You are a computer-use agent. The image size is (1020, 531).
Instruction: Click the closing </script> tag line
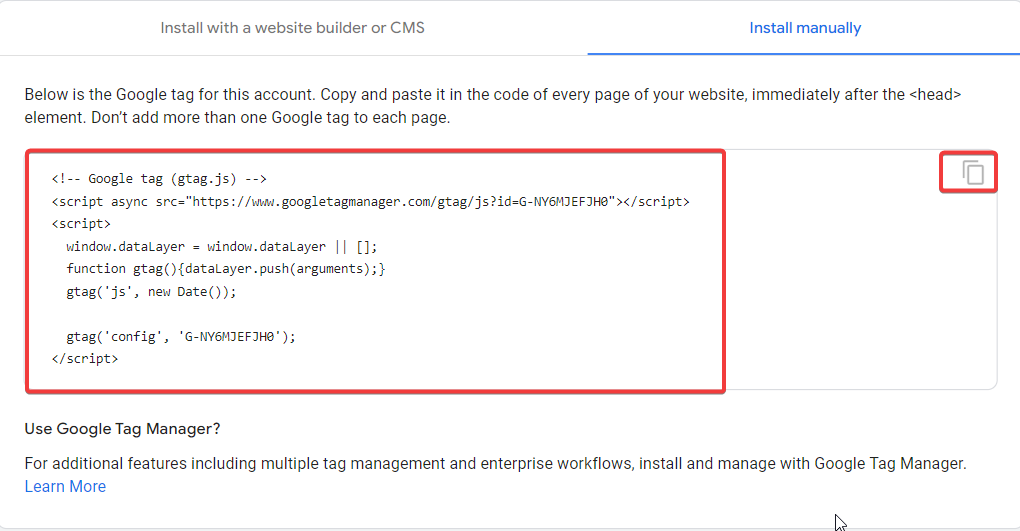(x=84, y=357)
